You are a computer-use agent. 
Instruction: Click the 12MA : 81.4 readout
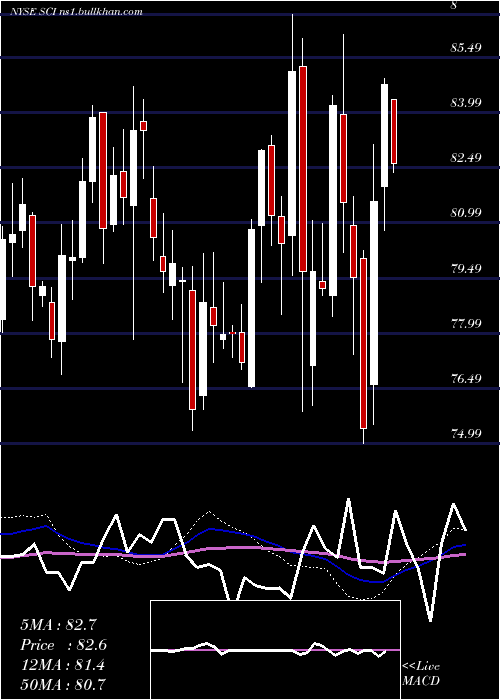tap(62, 664)
